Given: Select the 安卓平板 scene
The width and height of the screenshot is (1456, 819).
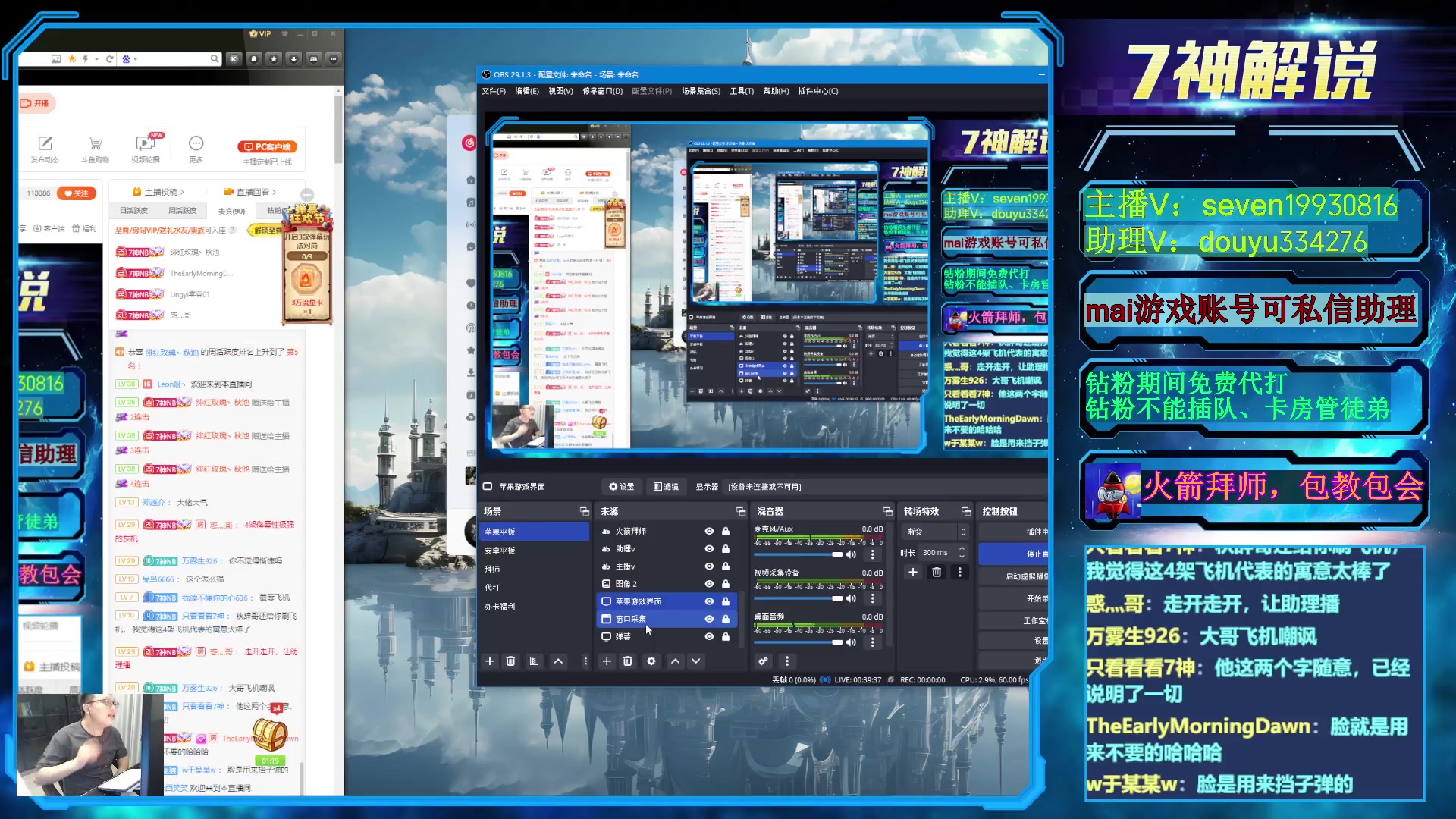Looking at the screenshot, I should [534, 551].
